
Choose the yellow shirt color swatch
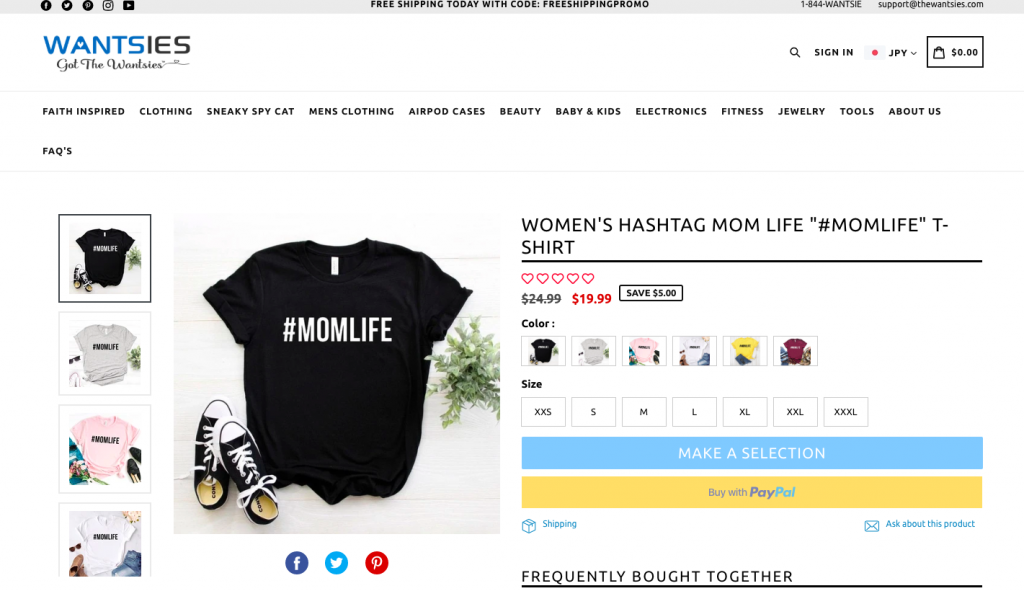coord(745,351)
